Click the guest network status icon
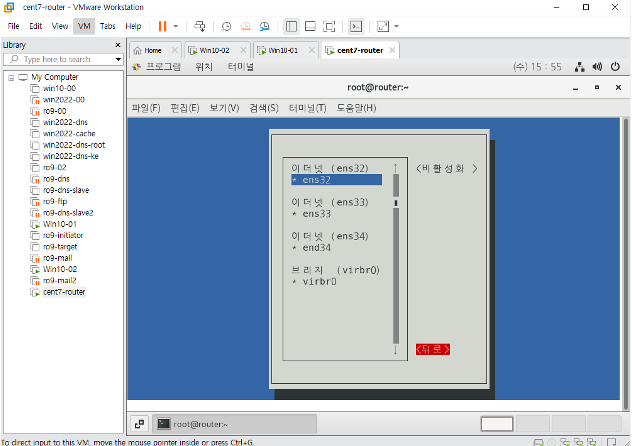632x446 pixels. (x=580, y=67)
